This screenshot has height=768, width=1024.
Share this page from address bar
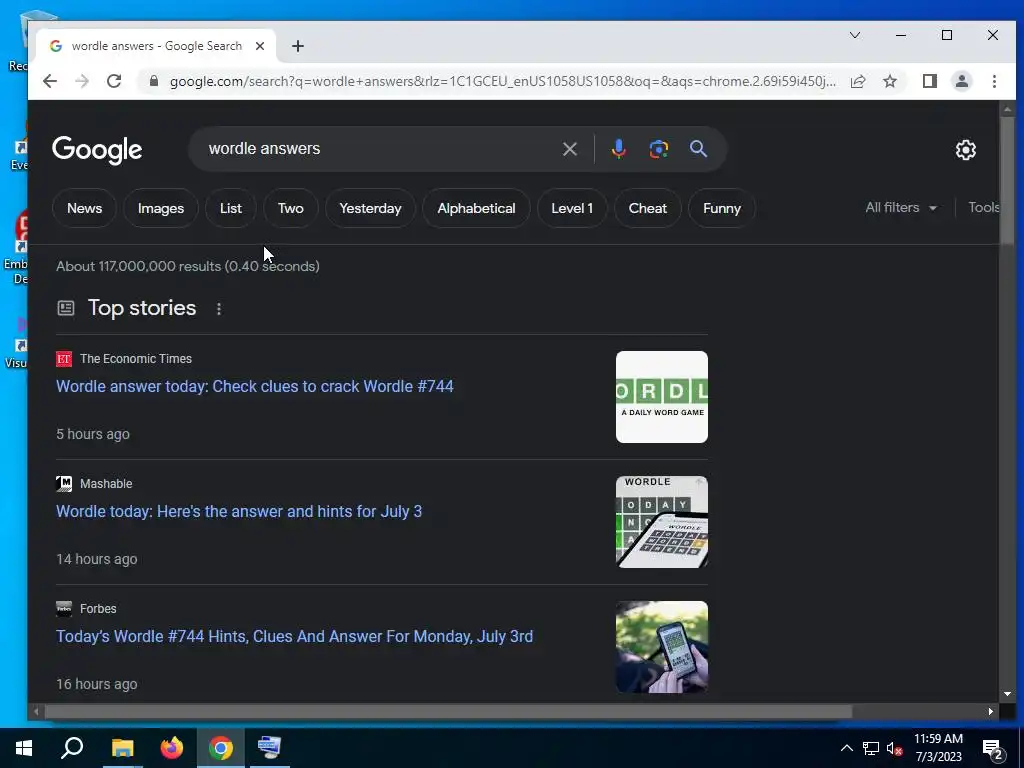(x=858, y=81)
